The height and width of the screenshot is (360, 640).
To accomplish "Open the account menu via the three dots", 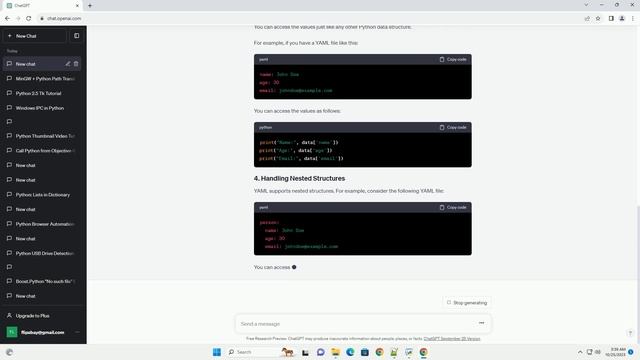I will 77,332.
